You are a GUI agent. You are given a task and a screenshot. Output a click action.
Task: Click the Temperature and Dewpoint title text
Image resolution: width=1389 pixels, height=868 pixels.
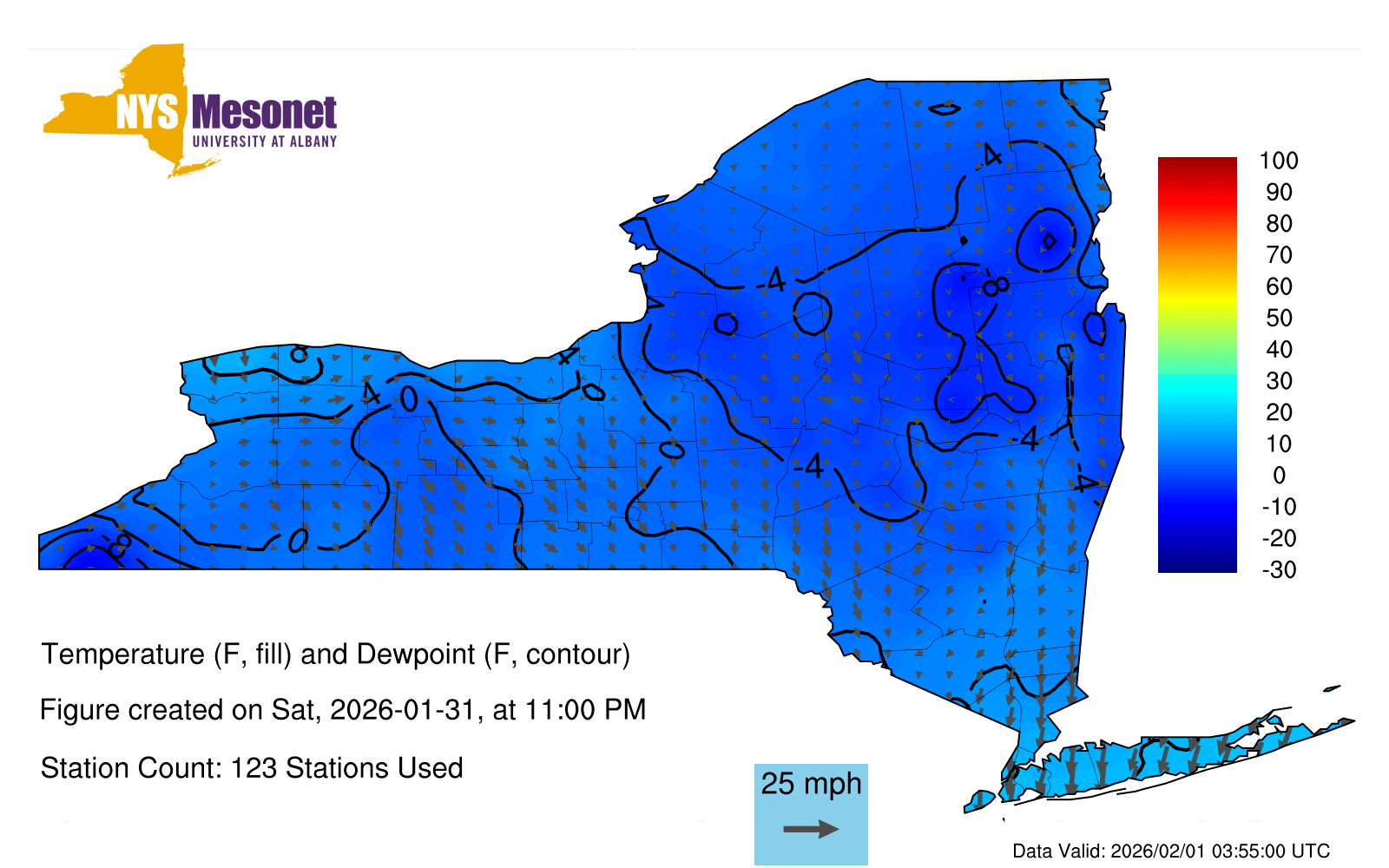point(335,654)
